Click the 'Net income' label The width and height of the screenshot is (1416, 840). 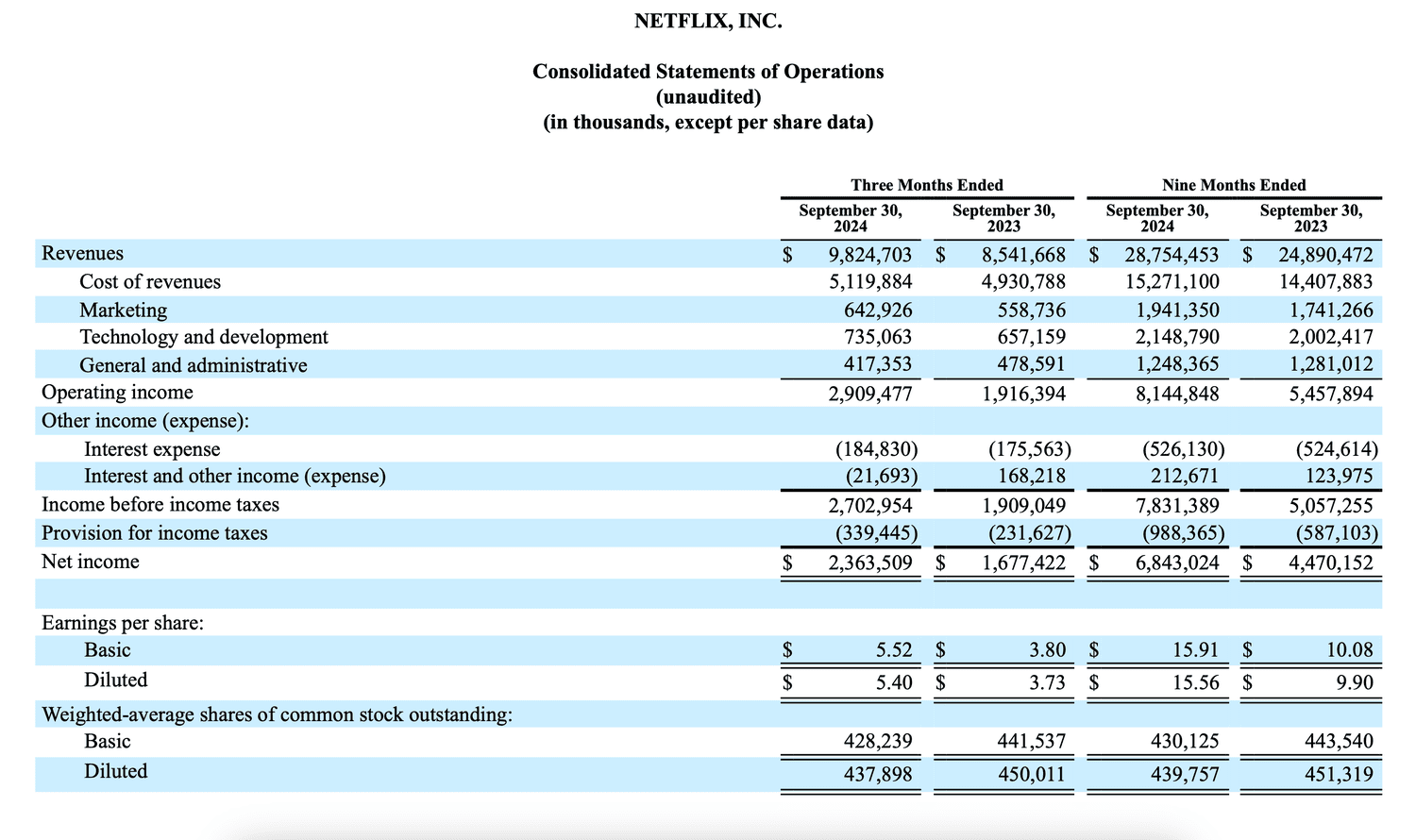[91, 562]
